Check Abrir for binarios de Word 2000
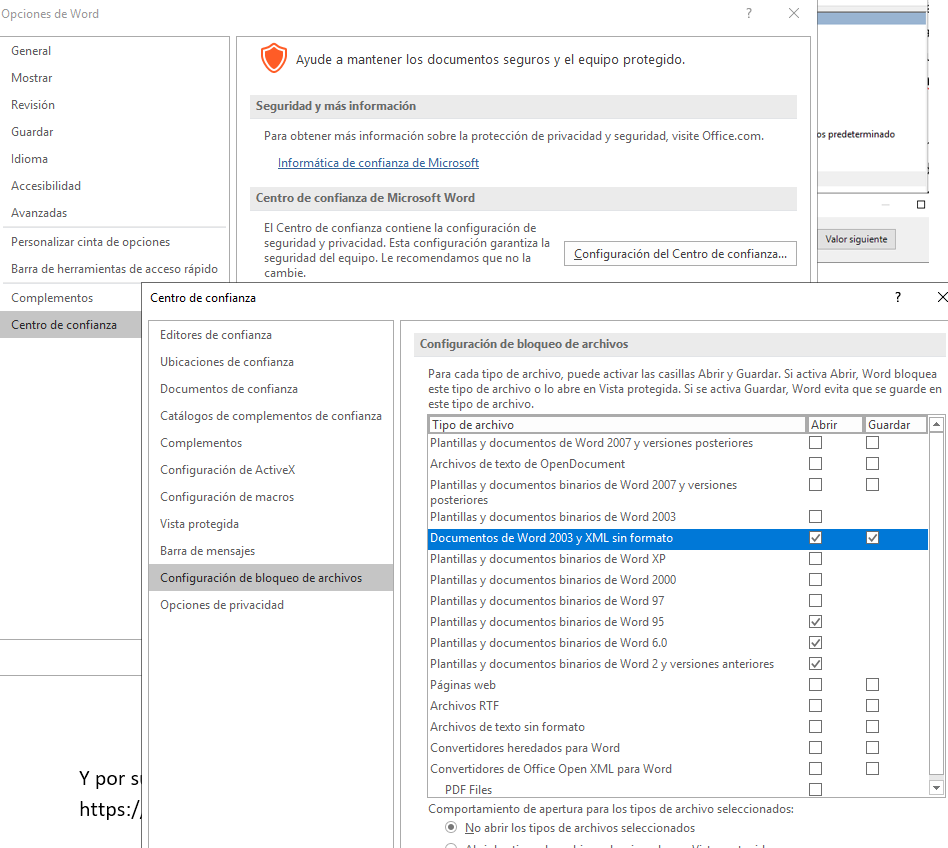Viewport: 948px width, 848px height. click(x=816, y=580)
